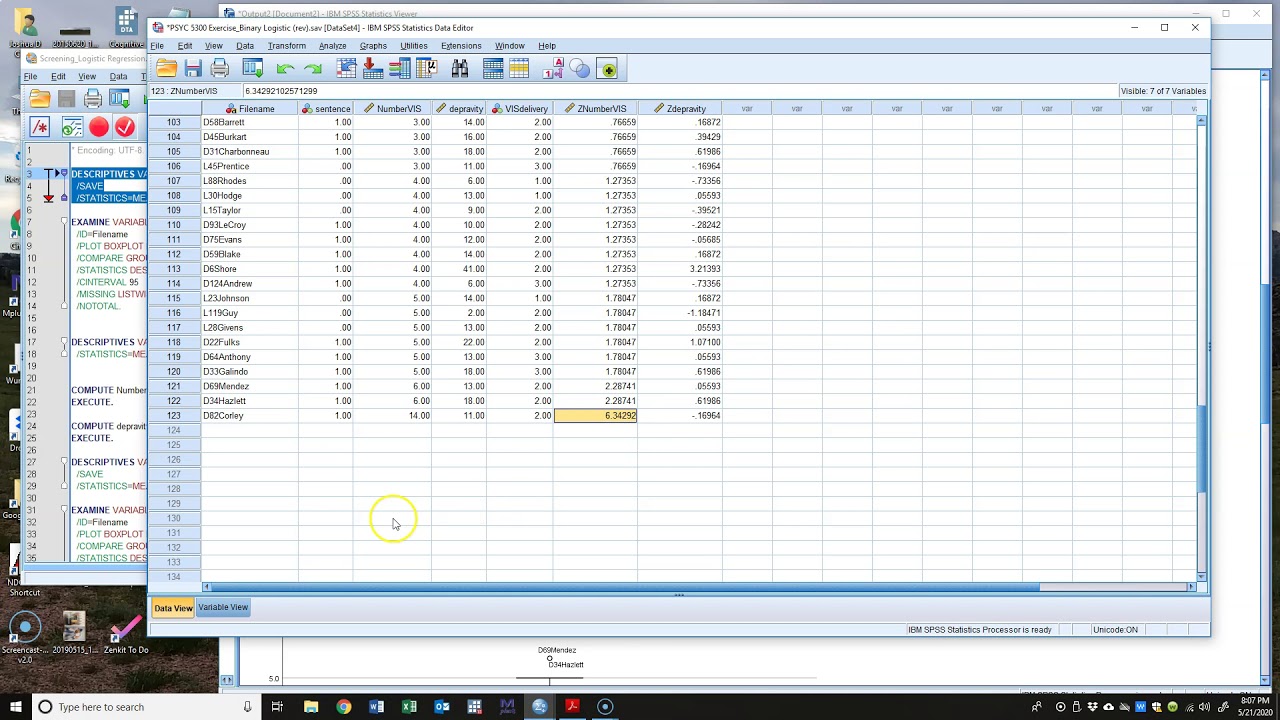1280x720 pixels.
Task: Open Excel from the taskbar
Action: pos(409,707)
